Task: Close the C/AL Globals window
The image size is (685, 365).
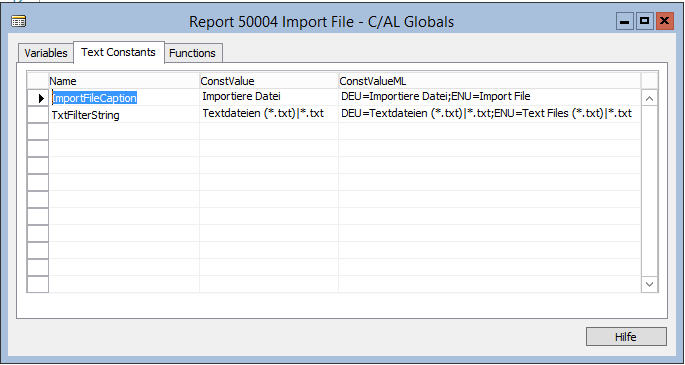Action: coord(664,21)
